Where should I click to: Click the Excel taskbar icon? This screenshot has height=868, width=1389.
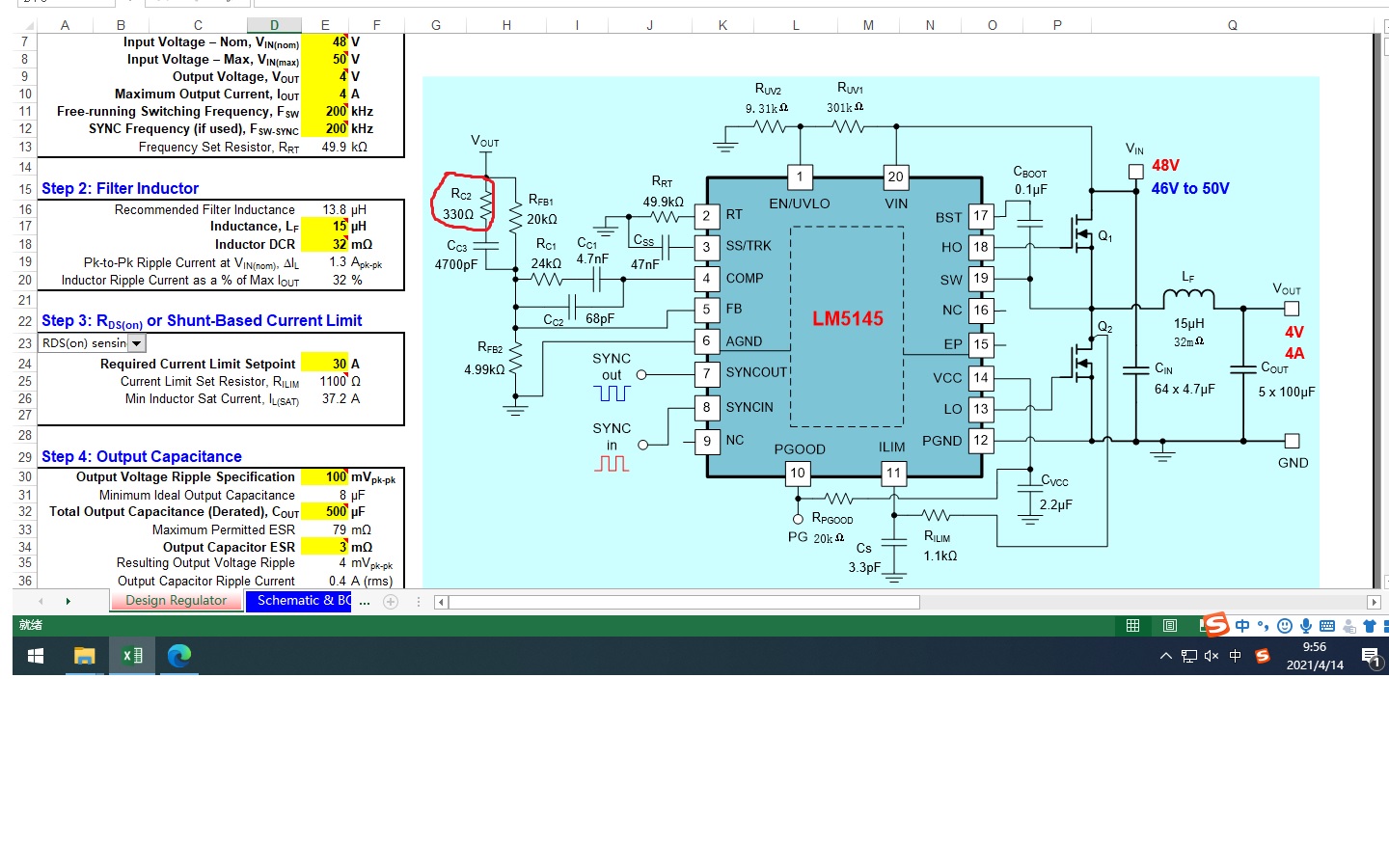132,656
